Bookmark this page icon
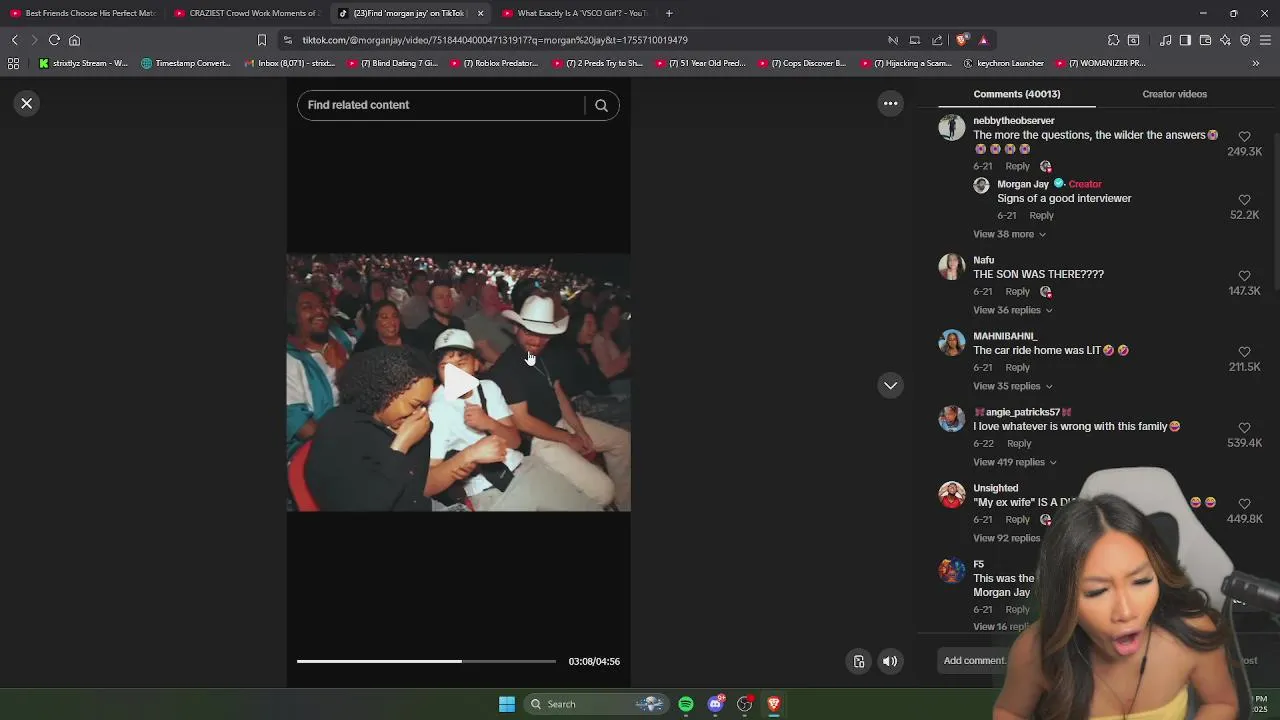 pos(262,40)
